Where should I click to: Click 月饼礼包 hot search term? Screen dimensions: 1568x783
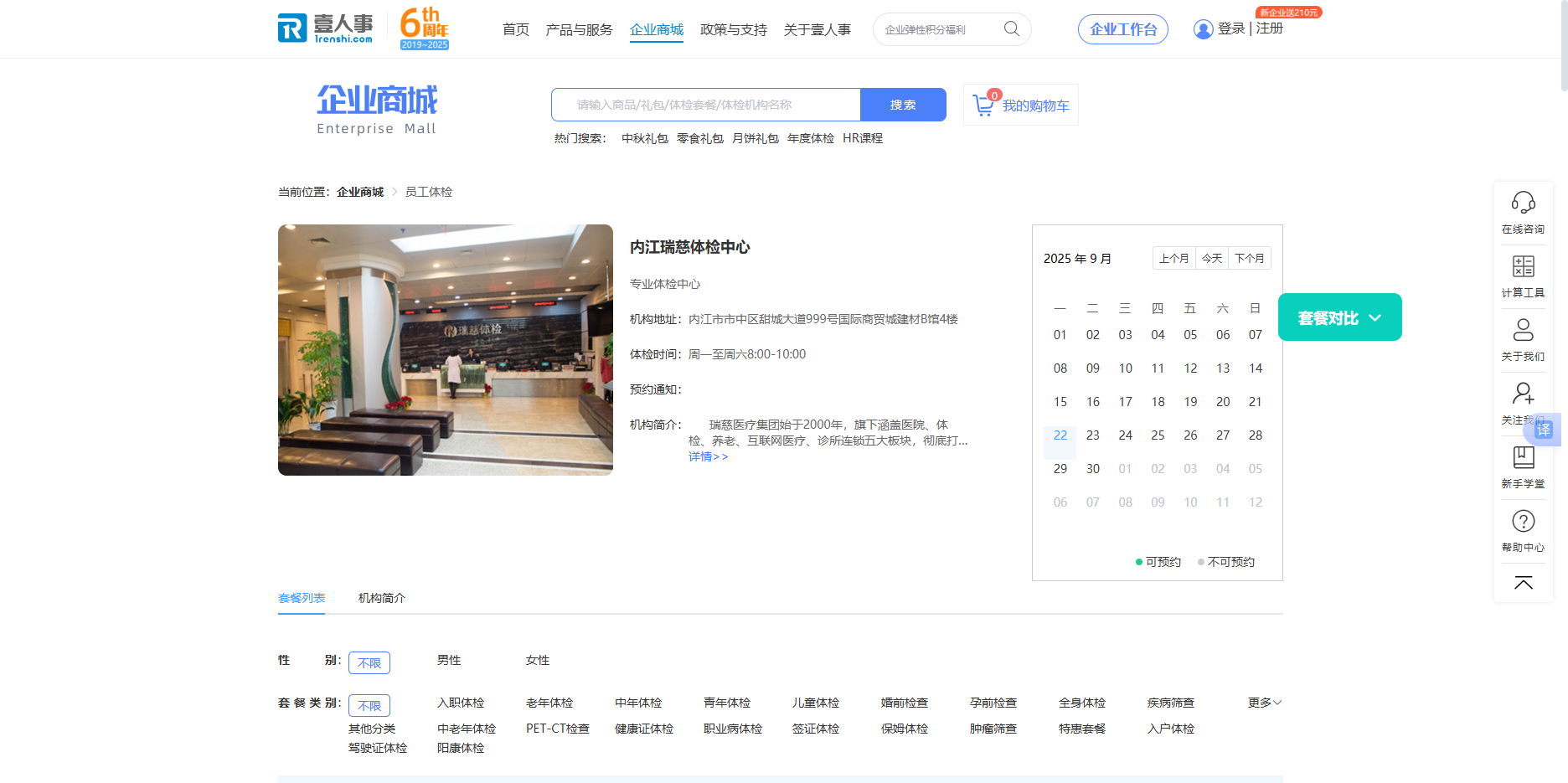click(x=756, y=138)
